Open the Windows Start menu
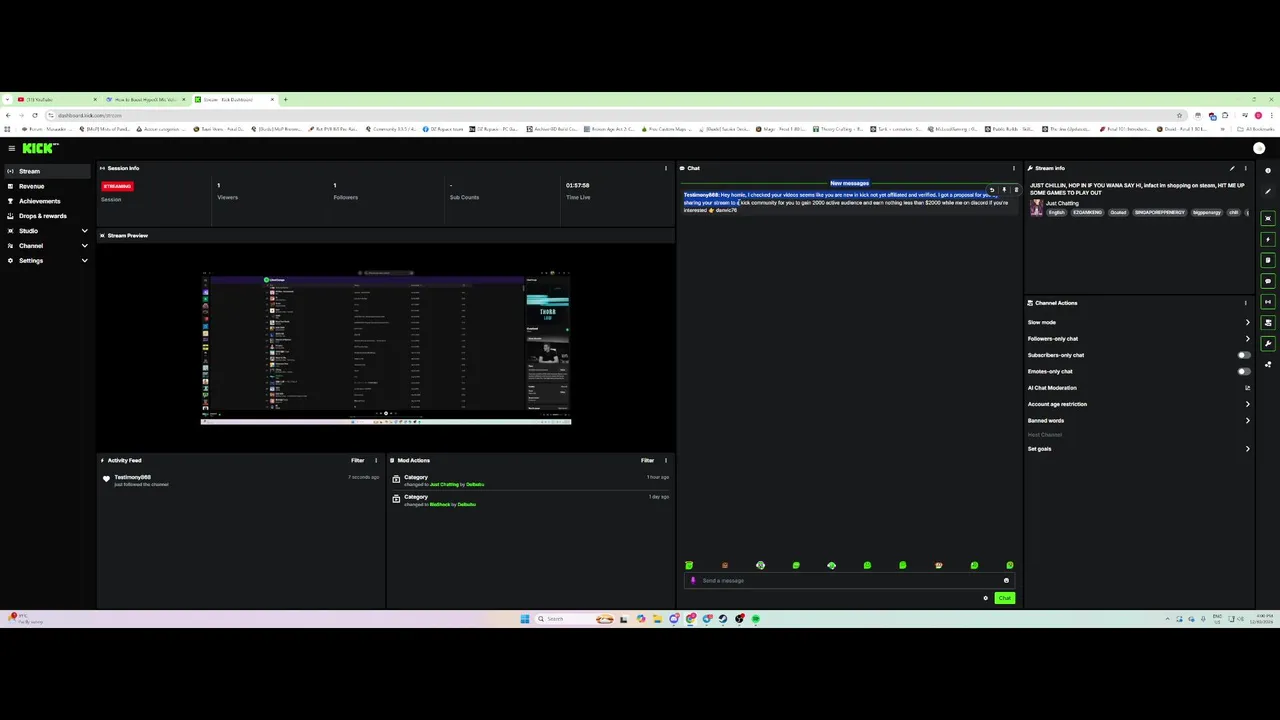 (x=525, y=619)
